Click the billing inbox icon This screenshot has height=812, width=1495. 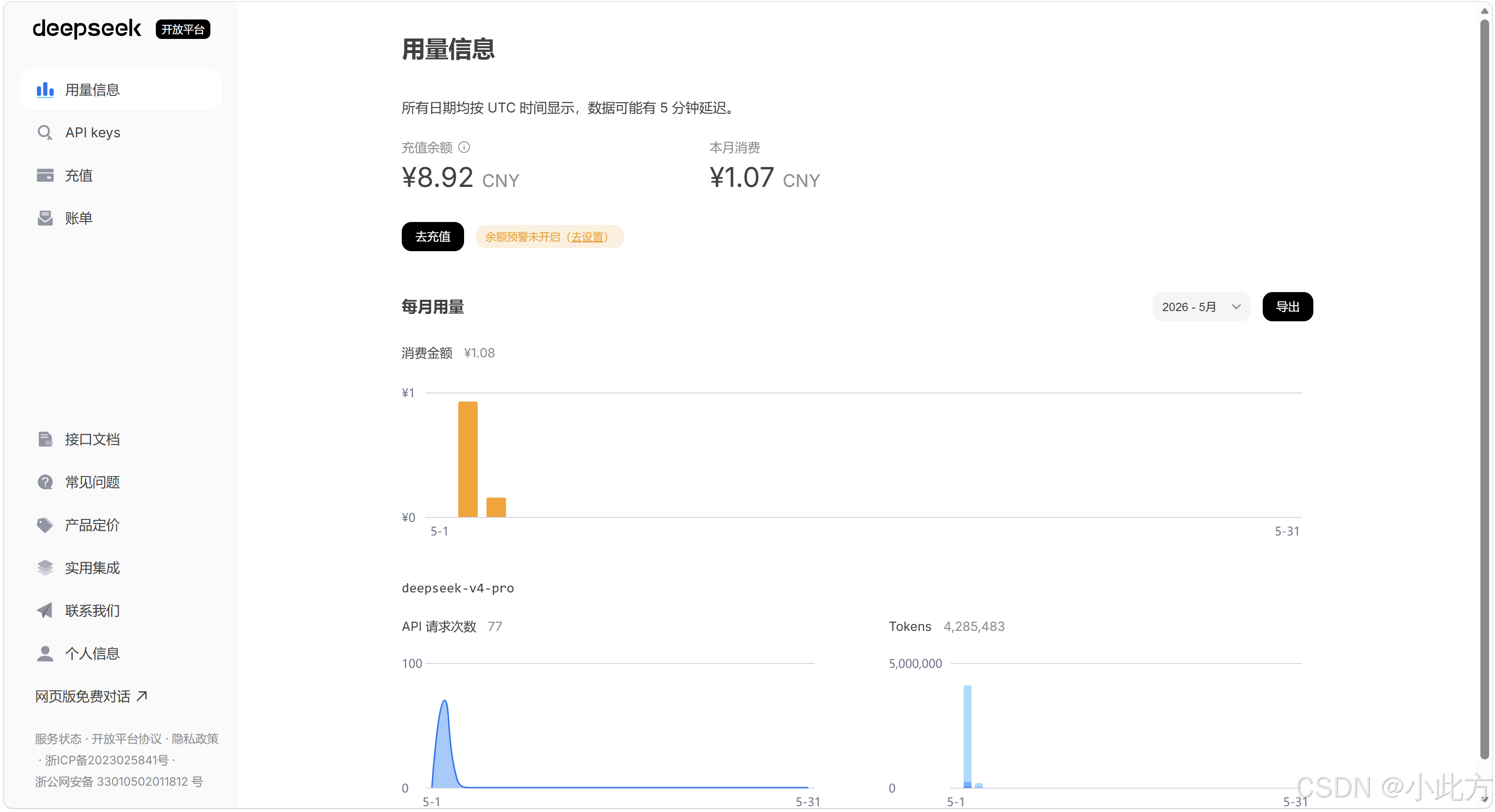(45, 218)
